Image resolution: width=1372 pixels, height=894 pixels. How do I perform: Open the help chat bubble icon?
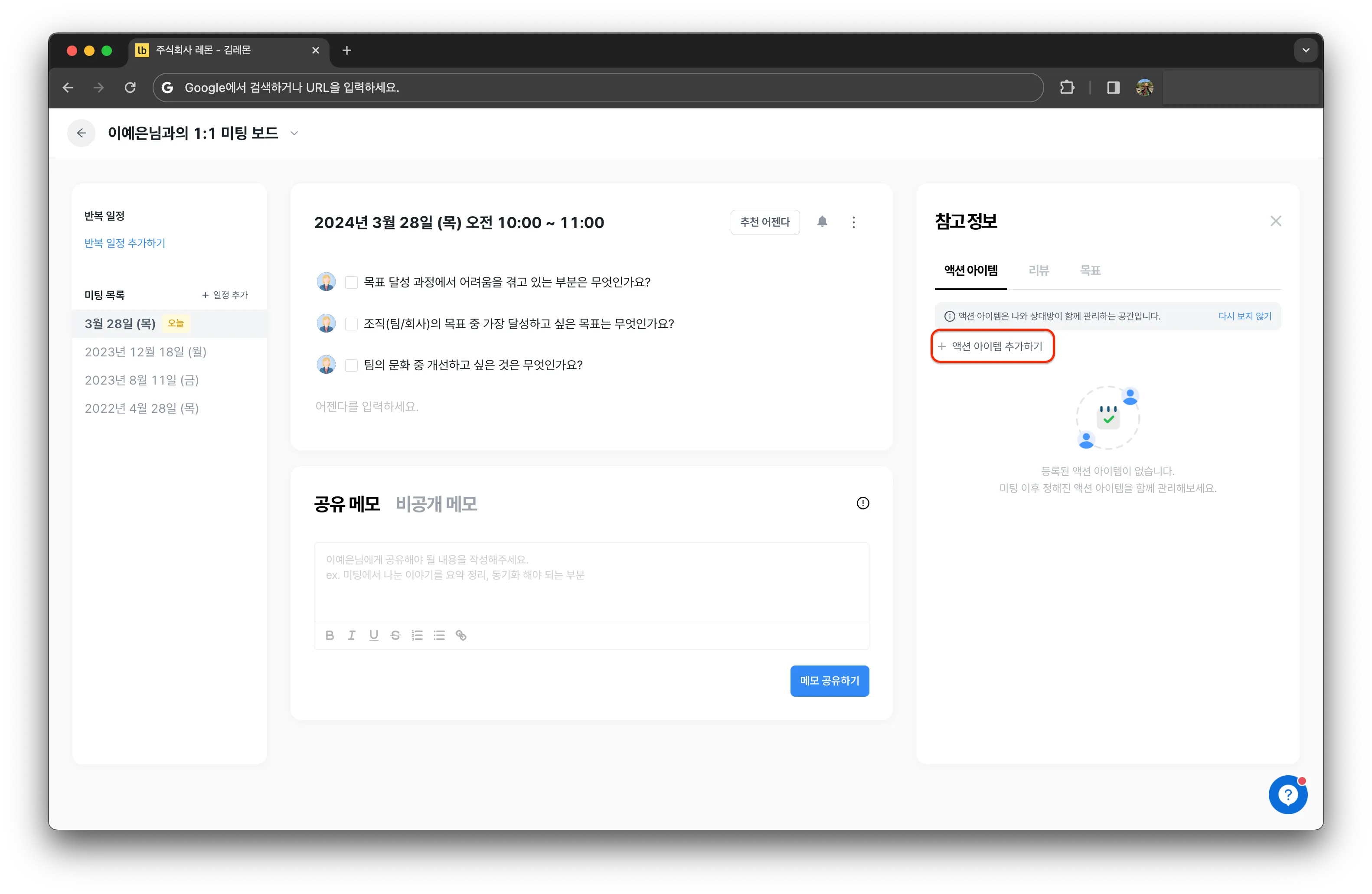coord(1288,795)
